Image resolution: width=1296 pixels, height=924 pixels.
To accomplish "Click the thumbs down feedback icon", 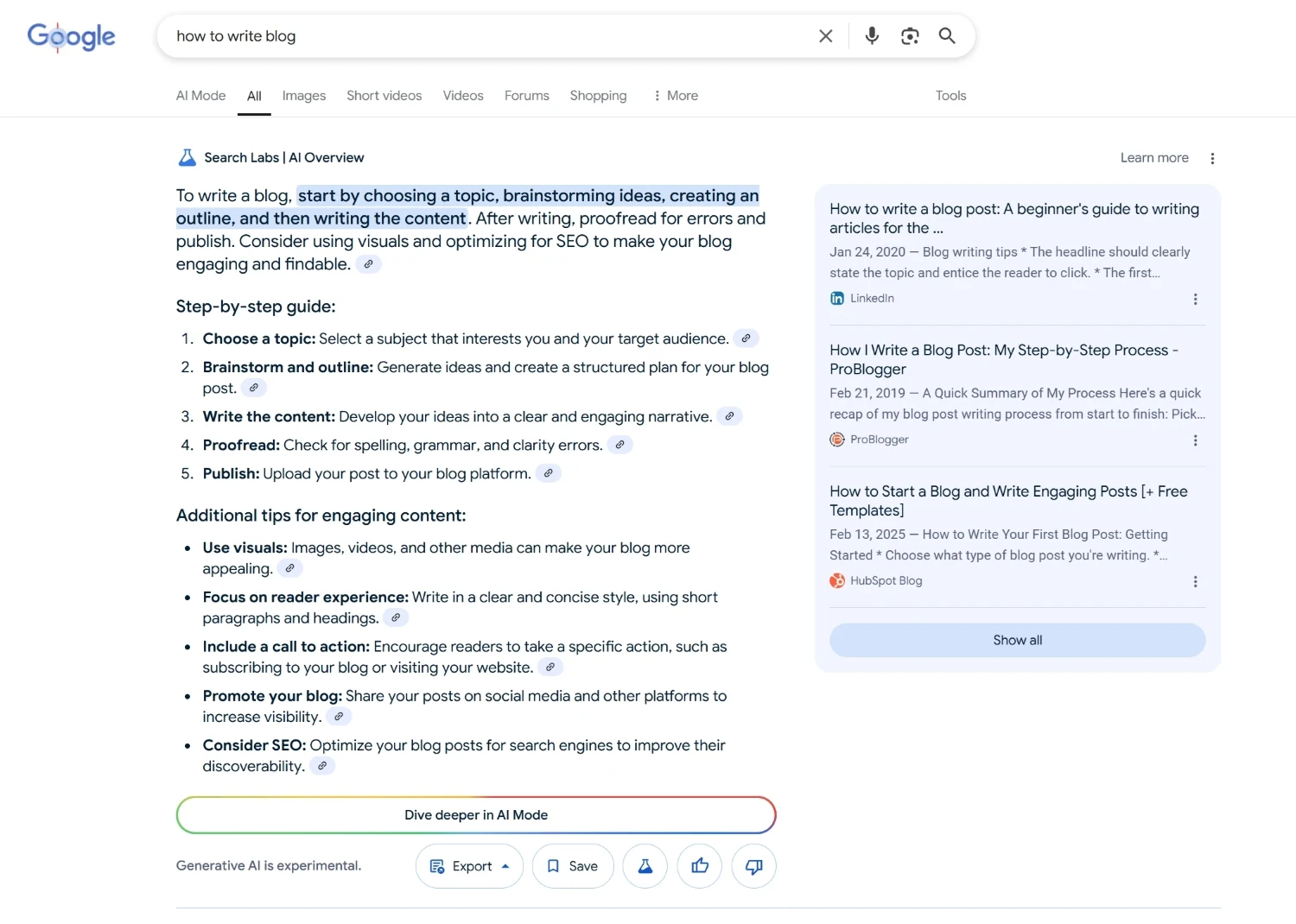I will pyautogui.click(x=753, y=866).
